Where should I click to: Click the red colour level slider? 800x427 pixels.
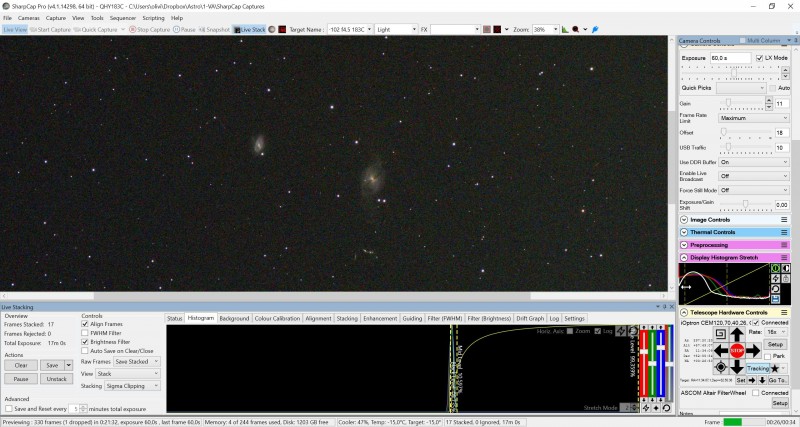click(644, 364)
